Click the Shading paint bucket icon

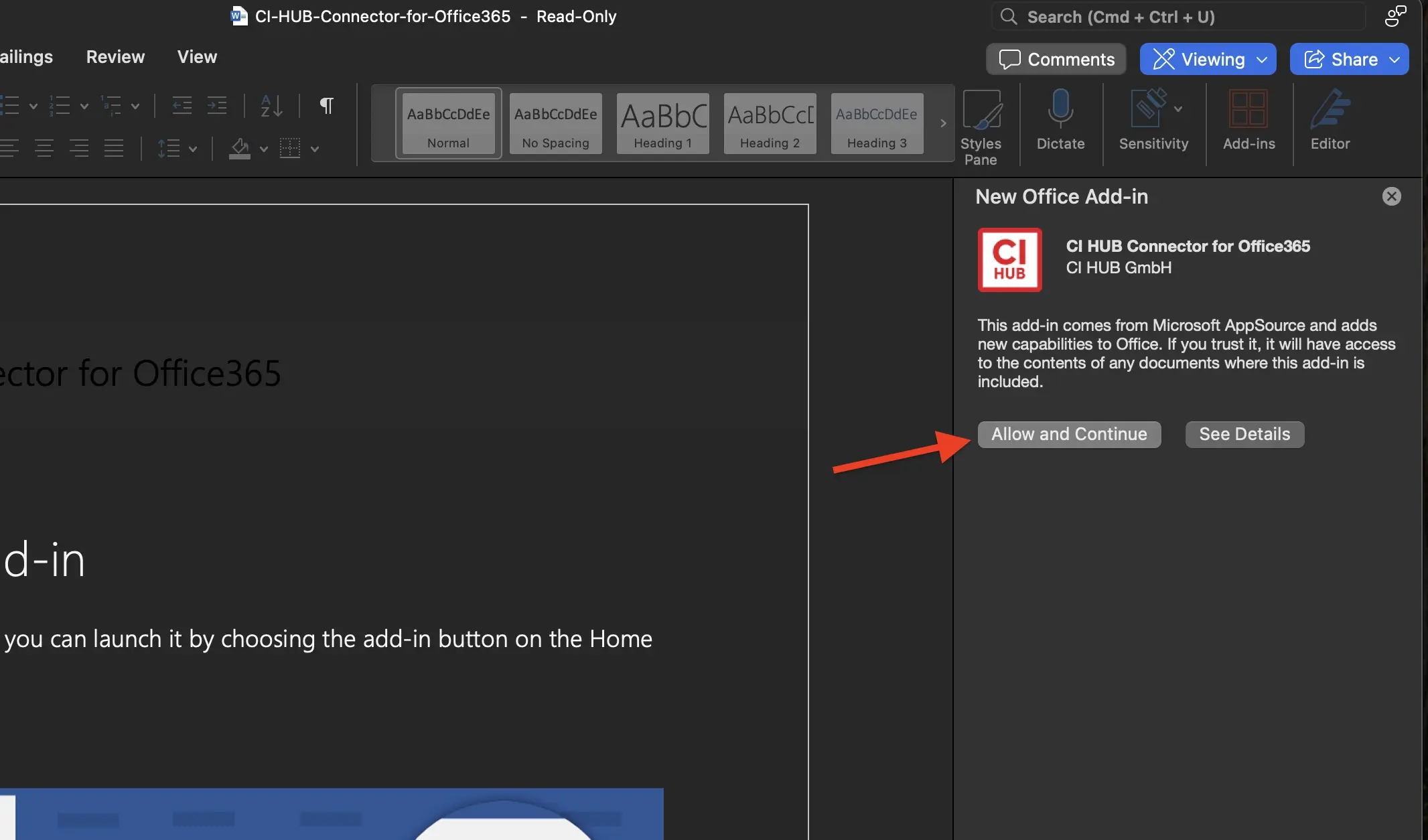tap(240, 148)
